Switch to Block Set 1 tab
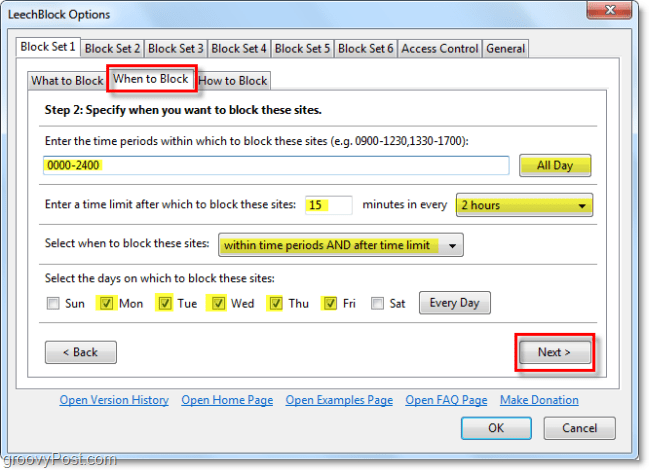 48,47
